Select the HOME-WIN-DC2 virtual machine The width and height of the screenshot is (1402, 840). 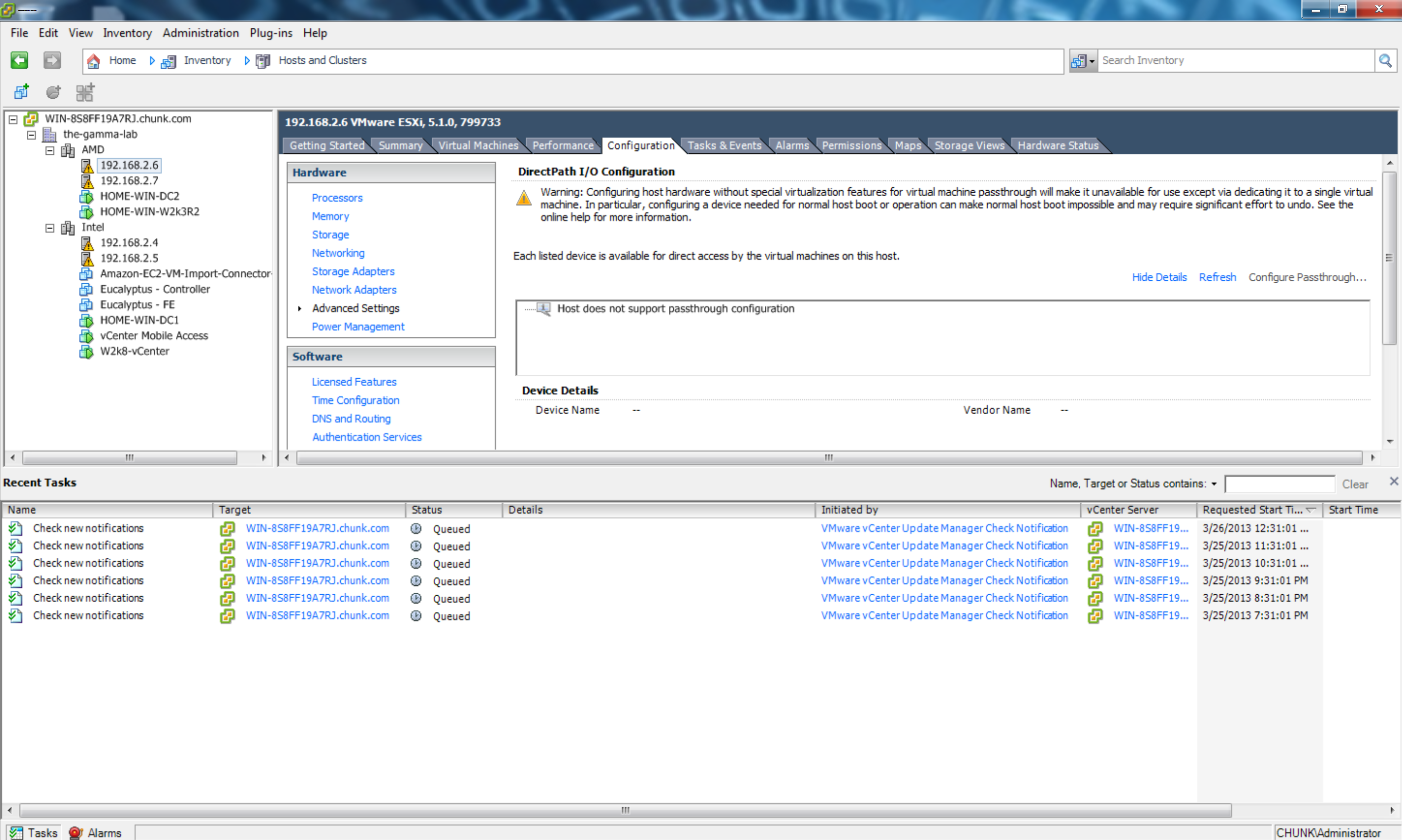pyautogui.click(x=139, y=196)
